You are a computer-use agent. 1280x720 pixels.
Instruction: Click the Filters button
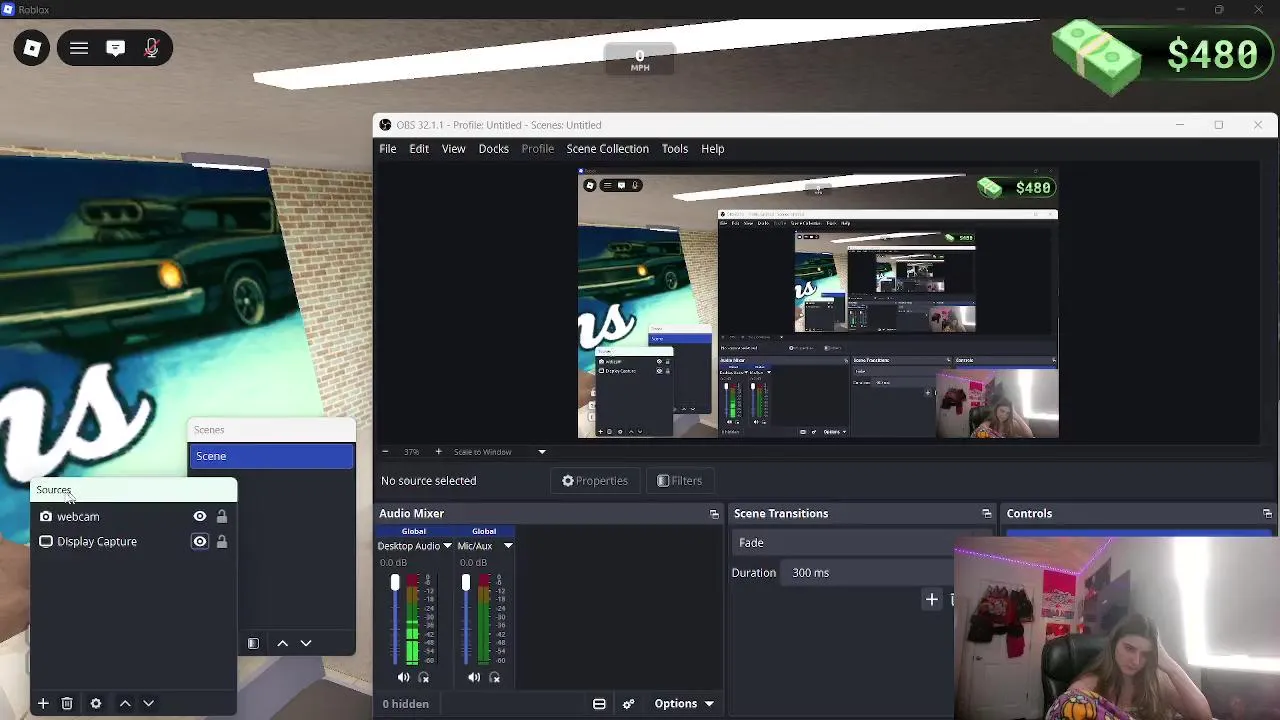(680, 480)
